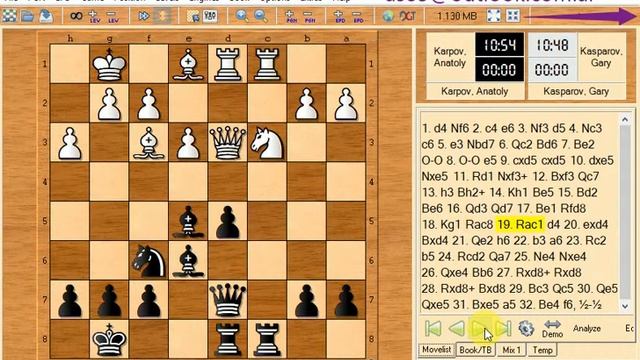Click the greyed orange arrows toolbar icon
The width and height of the screenshot is (640, 360).
(x=162, y=16)
